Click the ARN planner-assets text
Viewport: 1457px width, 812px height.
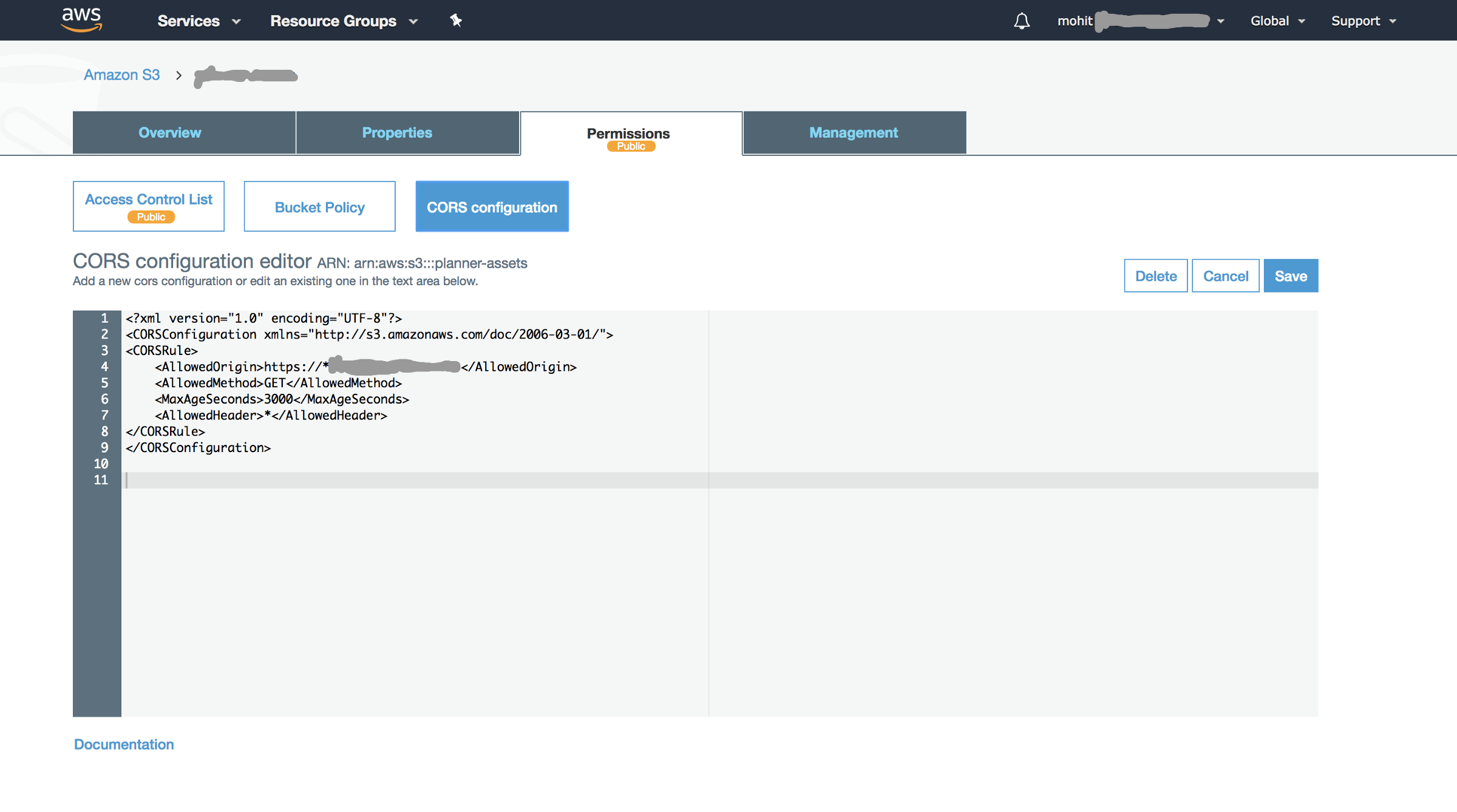(x=423, y=263)
